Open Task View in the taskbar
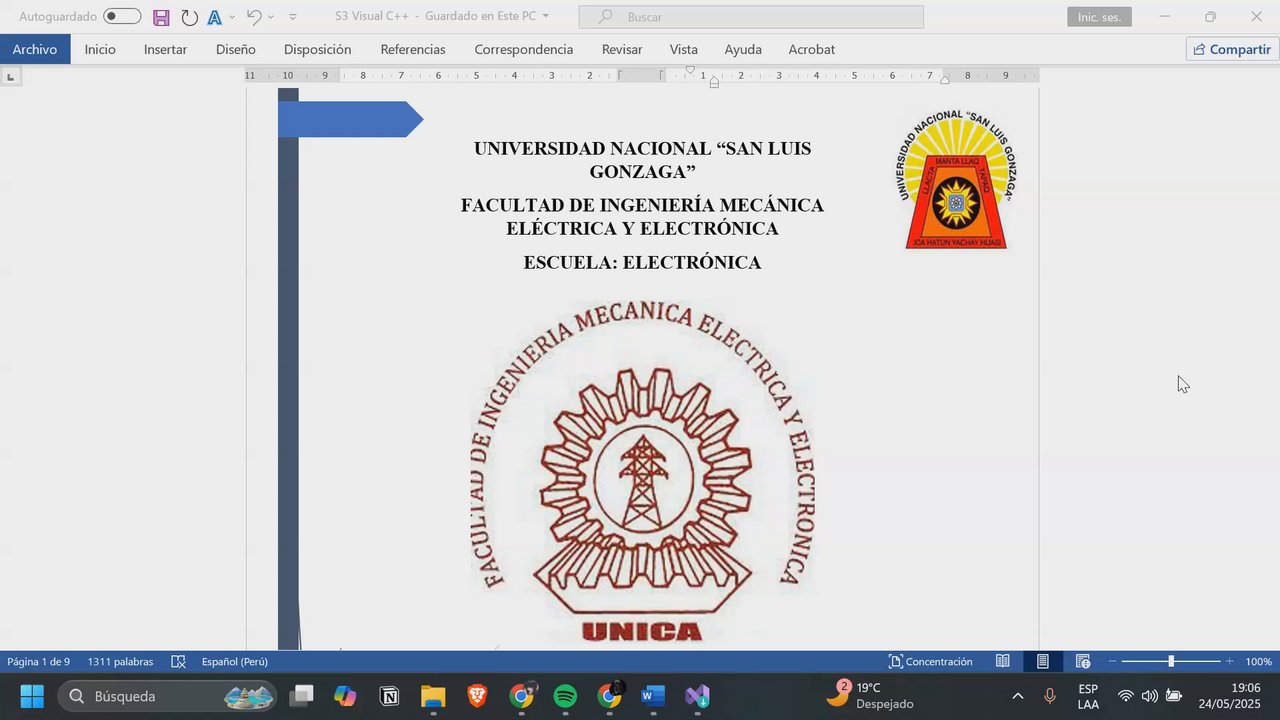 pos(302,696)
